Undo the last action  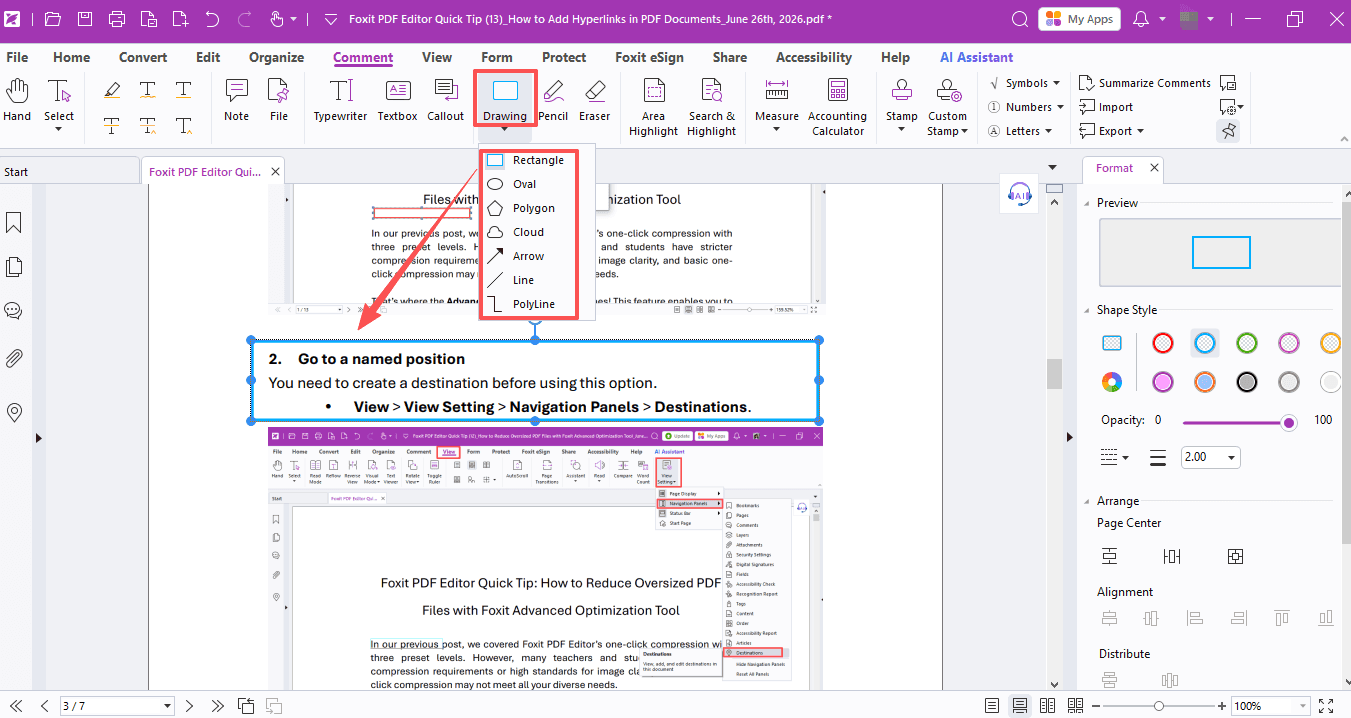pos(212,19)
